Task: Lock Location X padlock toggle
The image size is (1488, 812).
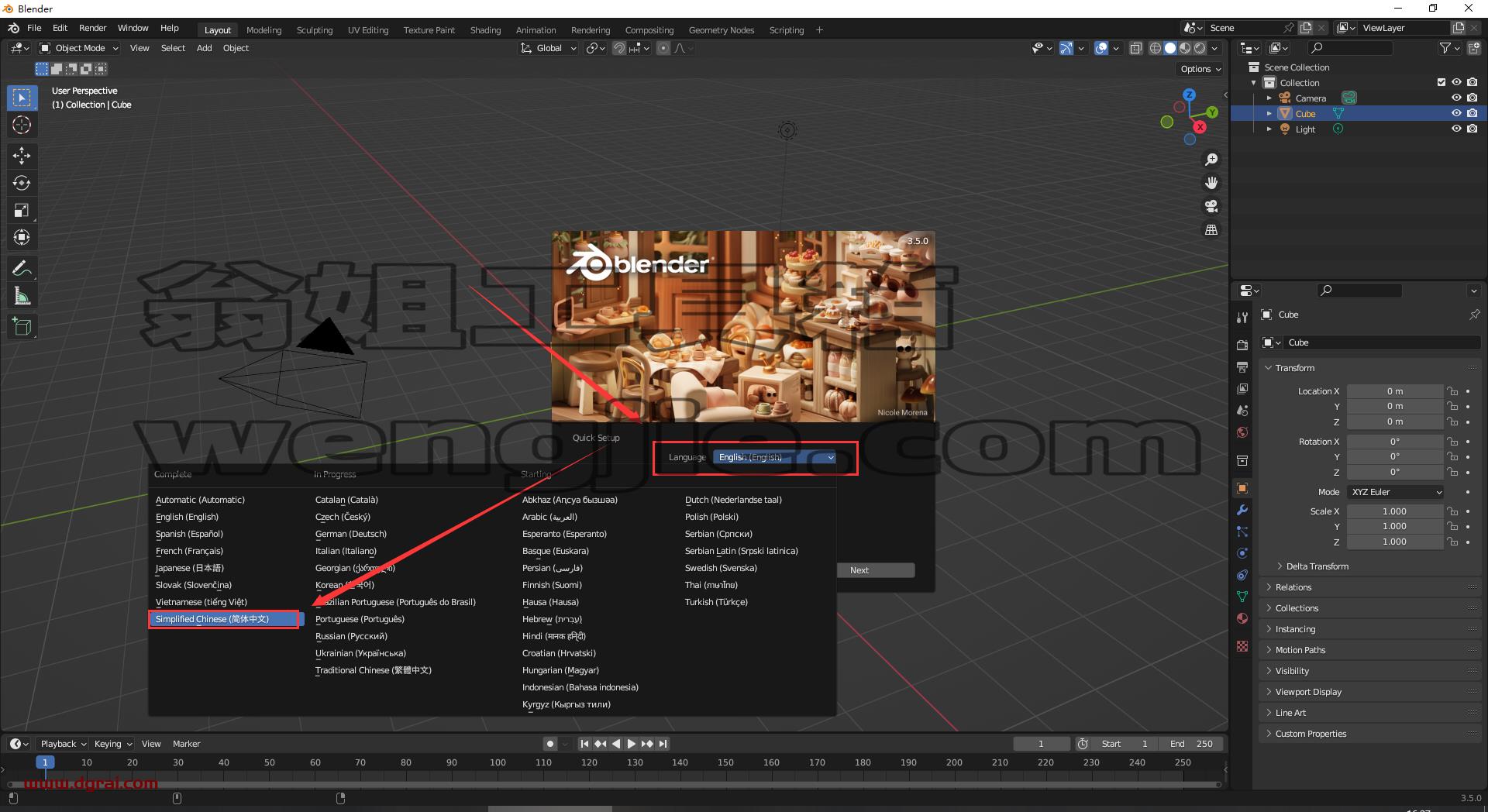Action: [1452, 391]
